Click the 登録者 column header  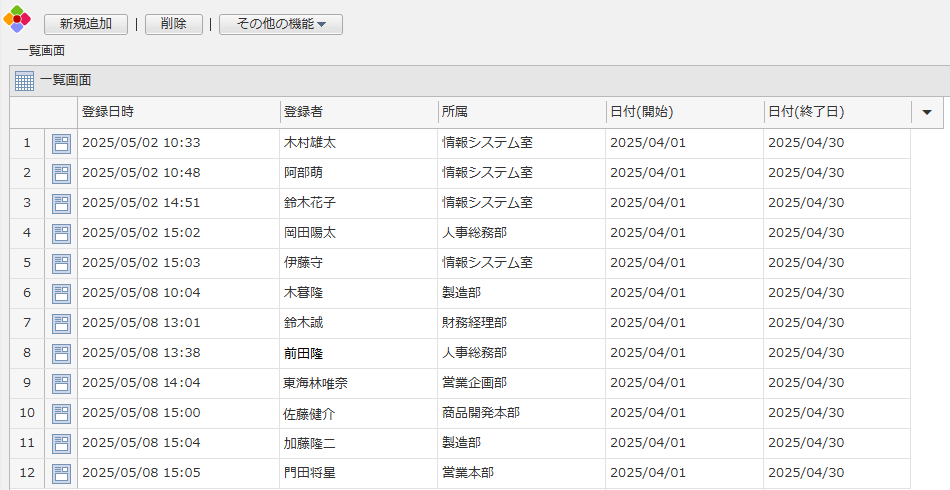[358, 112]
